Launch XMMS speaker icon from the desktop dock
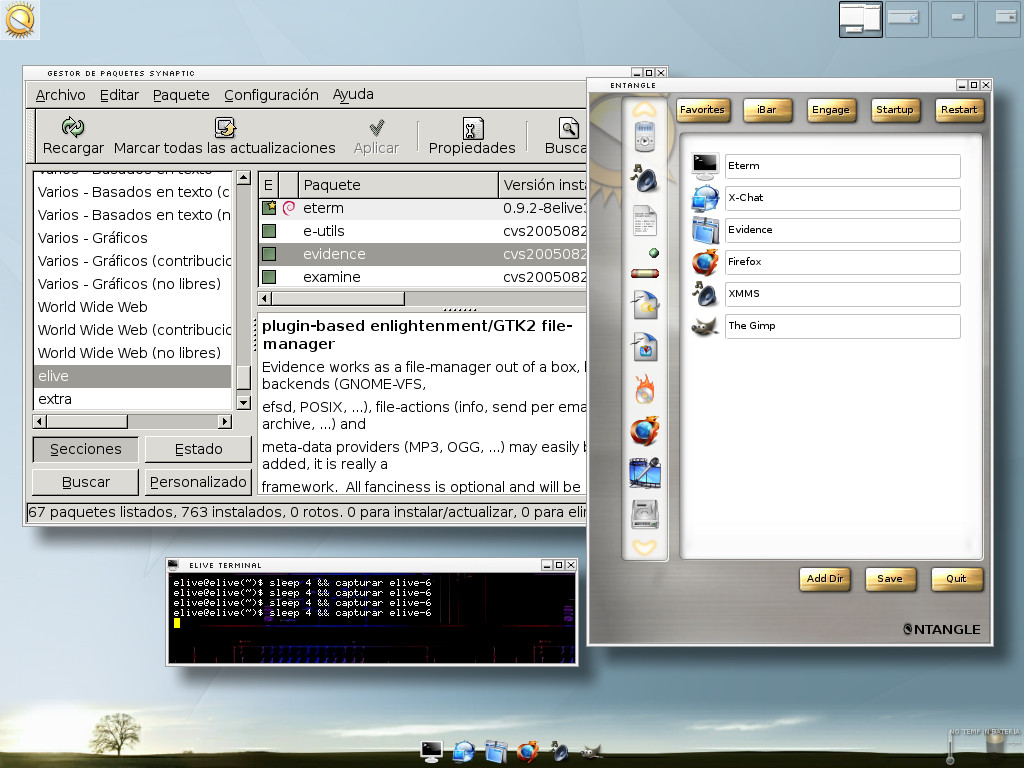 click(559, 752)
